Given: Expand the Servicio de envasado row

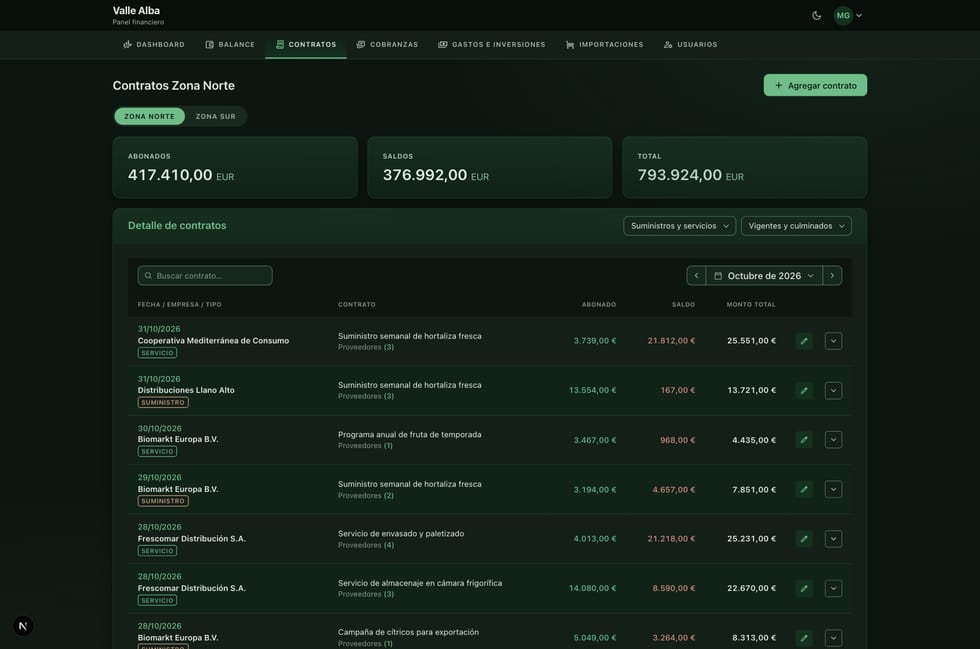Looking at the screenshot, I should pos(833,538).
